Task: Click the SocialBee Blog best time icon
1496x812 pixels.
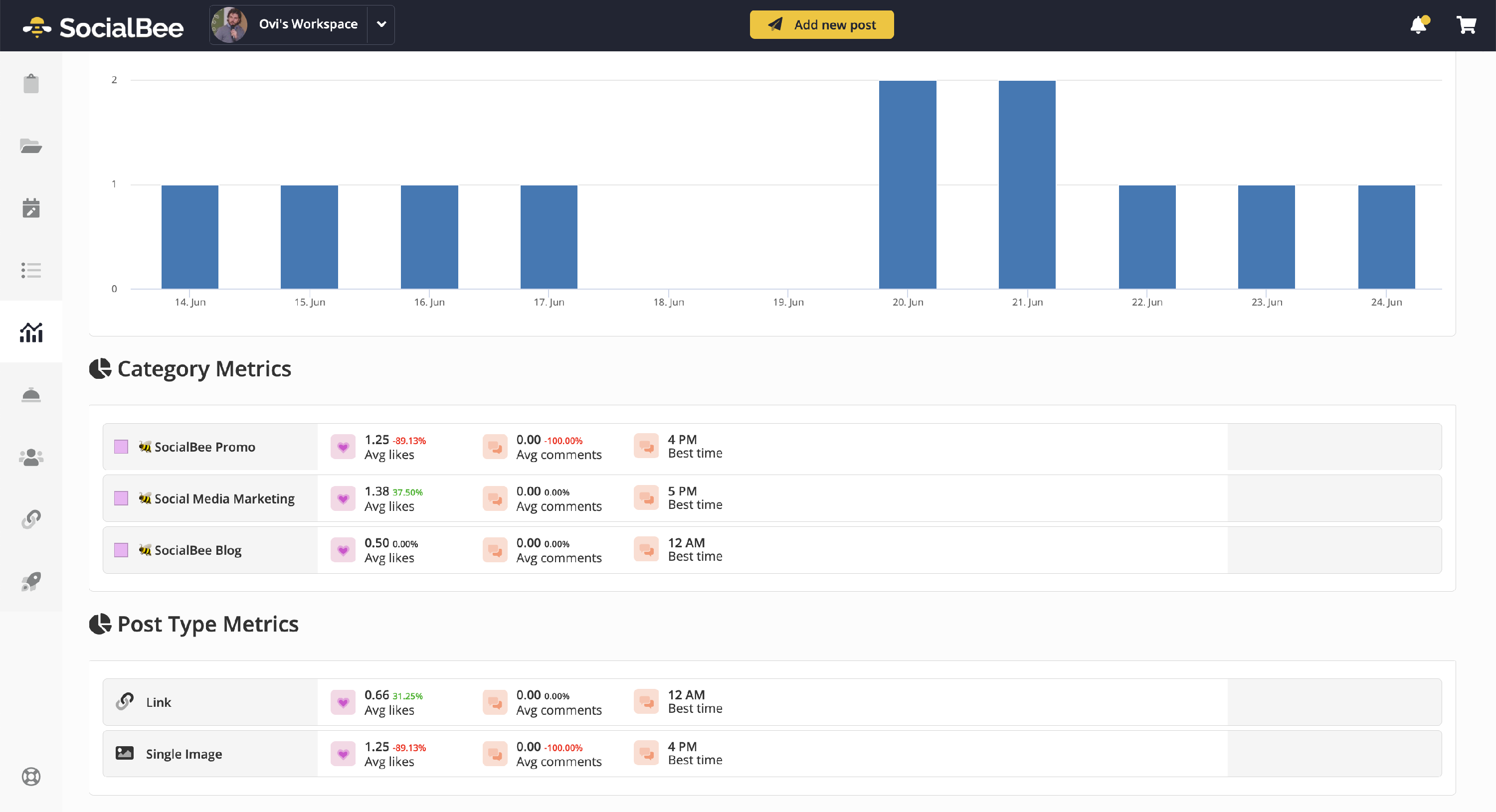Action: click(x=646, y=549)
